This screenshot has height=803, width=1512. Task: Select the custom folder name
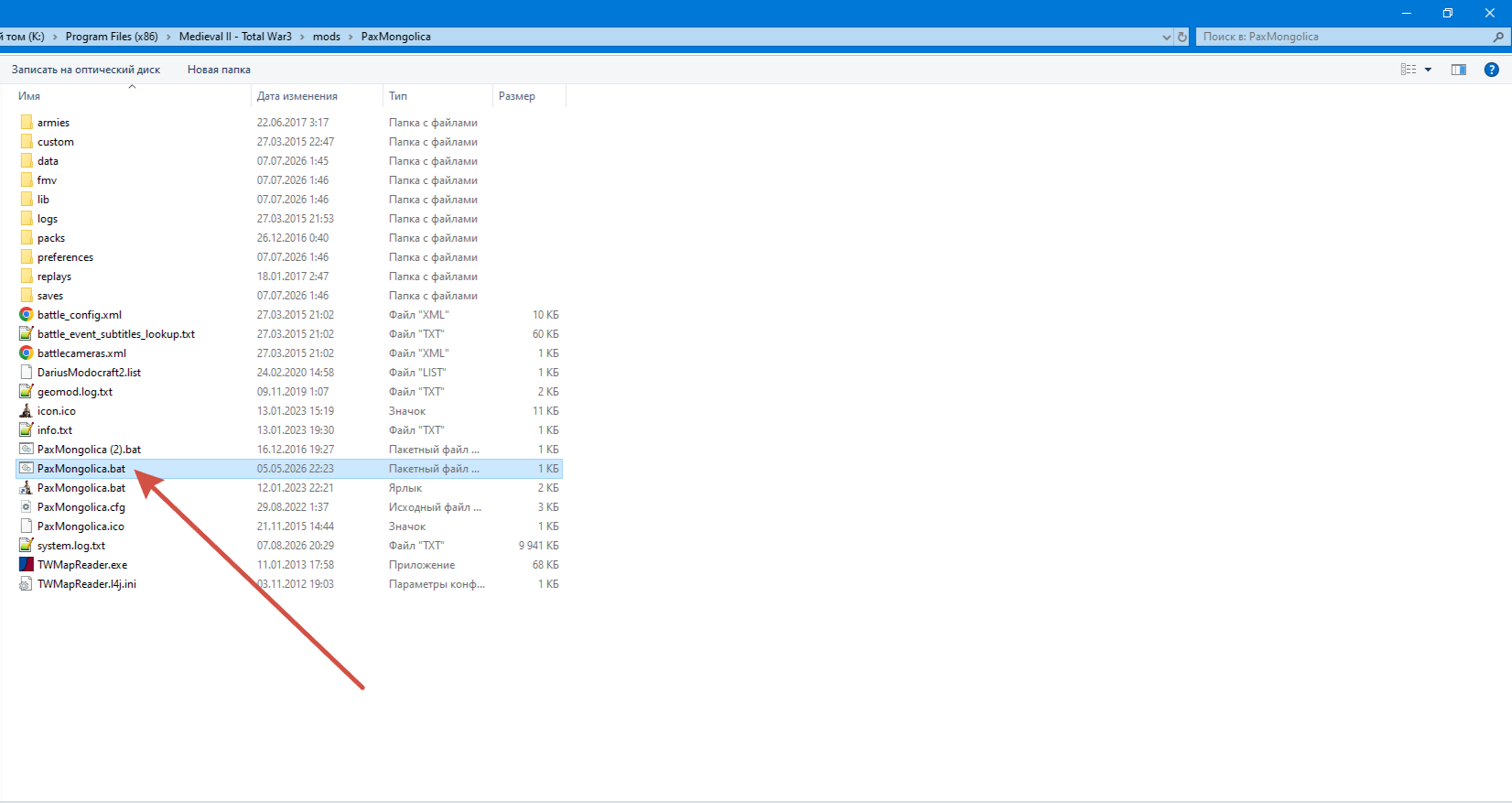[56, 142]
